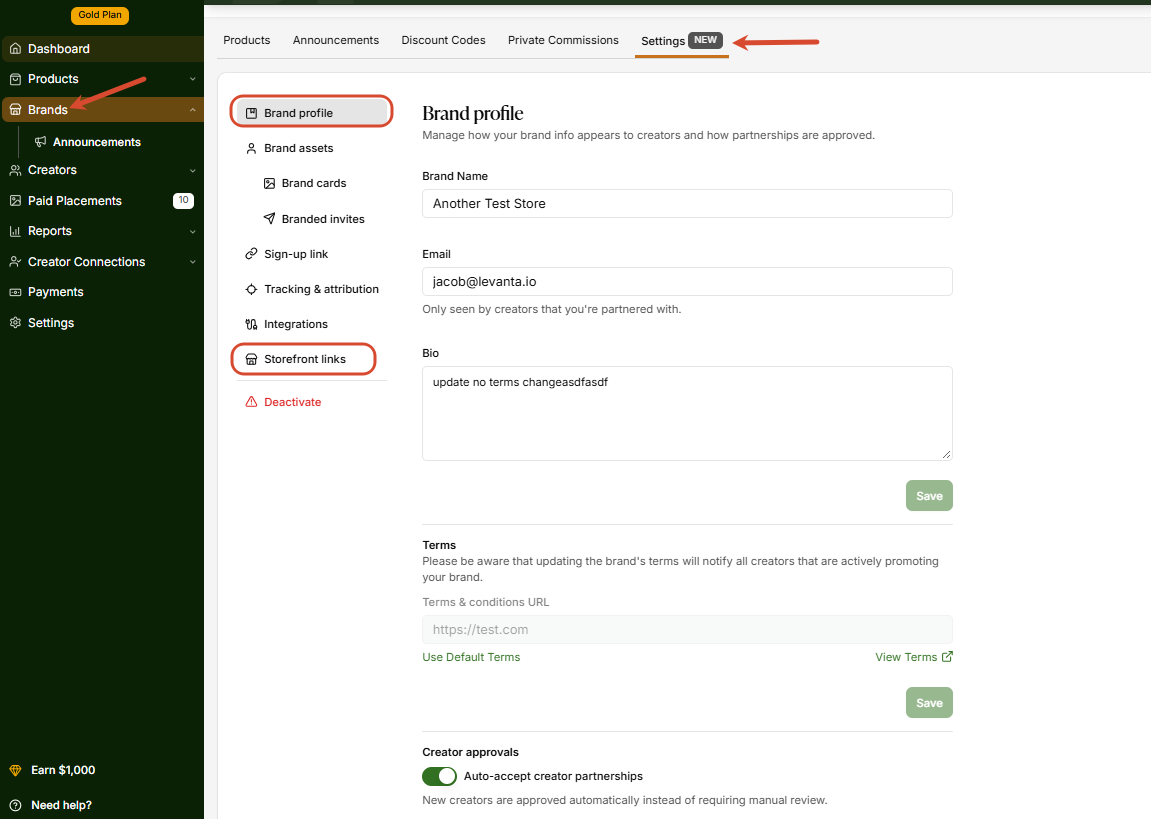Click the Brand Name input field

[x=687, y=203]
